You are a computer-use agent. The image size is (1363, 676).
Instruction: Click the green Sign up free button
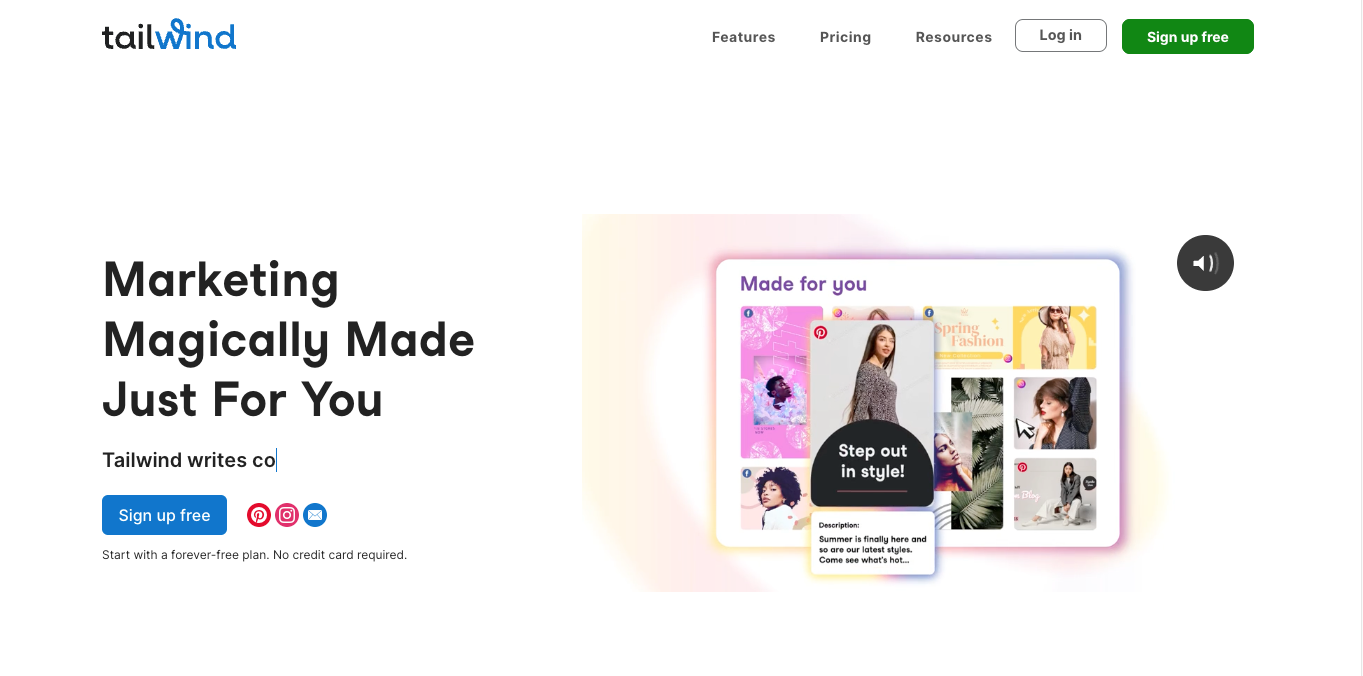pyautogui.click(x=1187, y=36)
